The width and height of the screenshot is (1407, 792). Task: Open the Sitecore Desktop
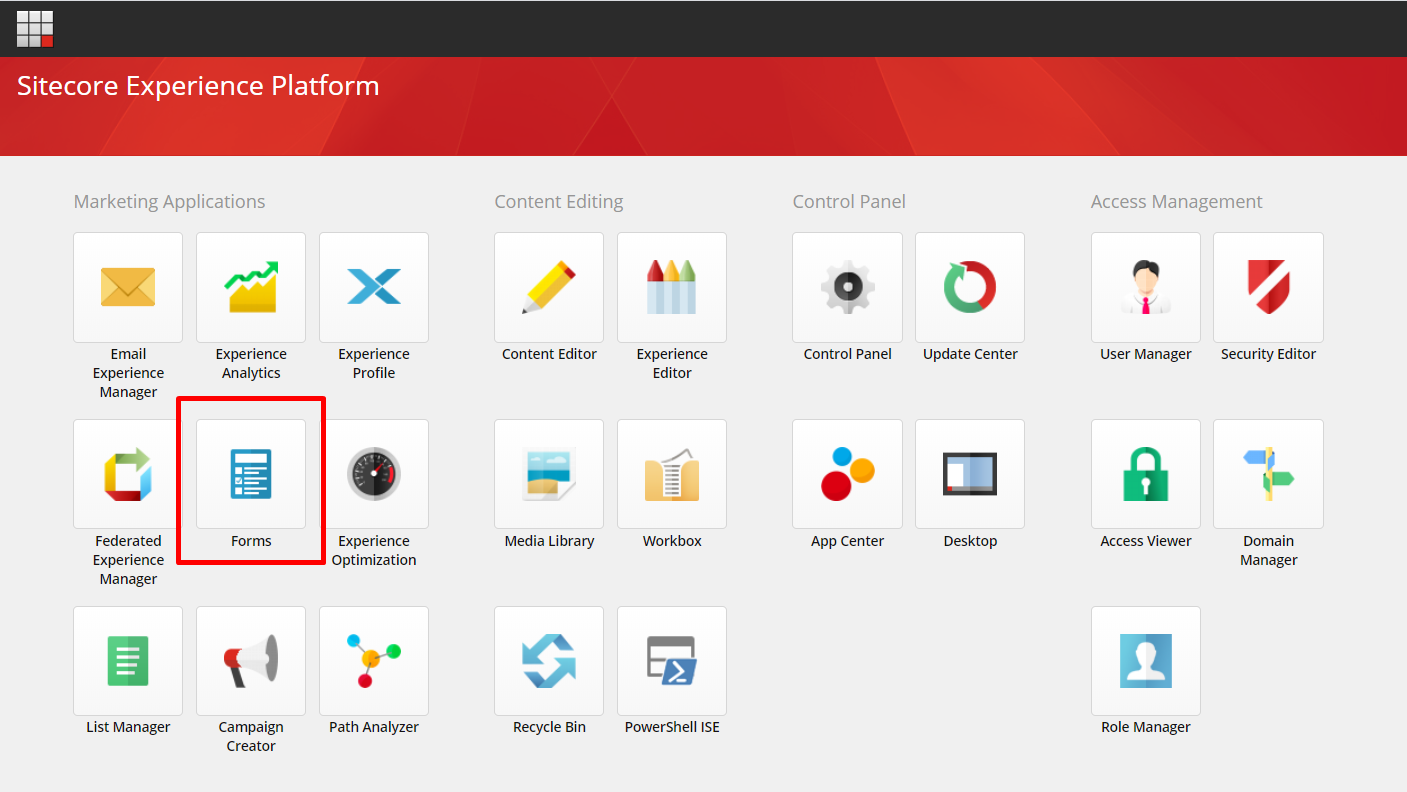[970, 474]
